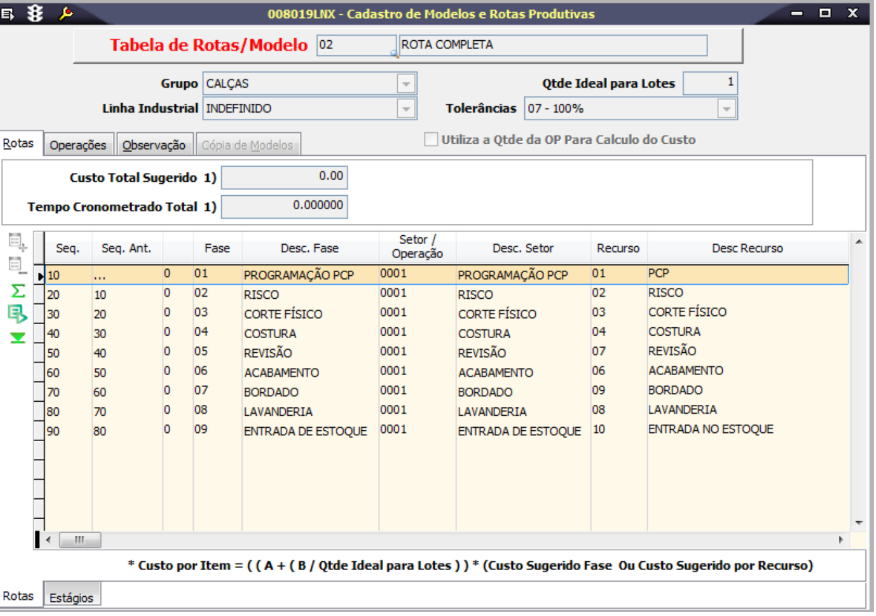Click the vertical scrollbar up arrow
The width and height of the screenshot is (876, 616).
[x=859, y=242]
